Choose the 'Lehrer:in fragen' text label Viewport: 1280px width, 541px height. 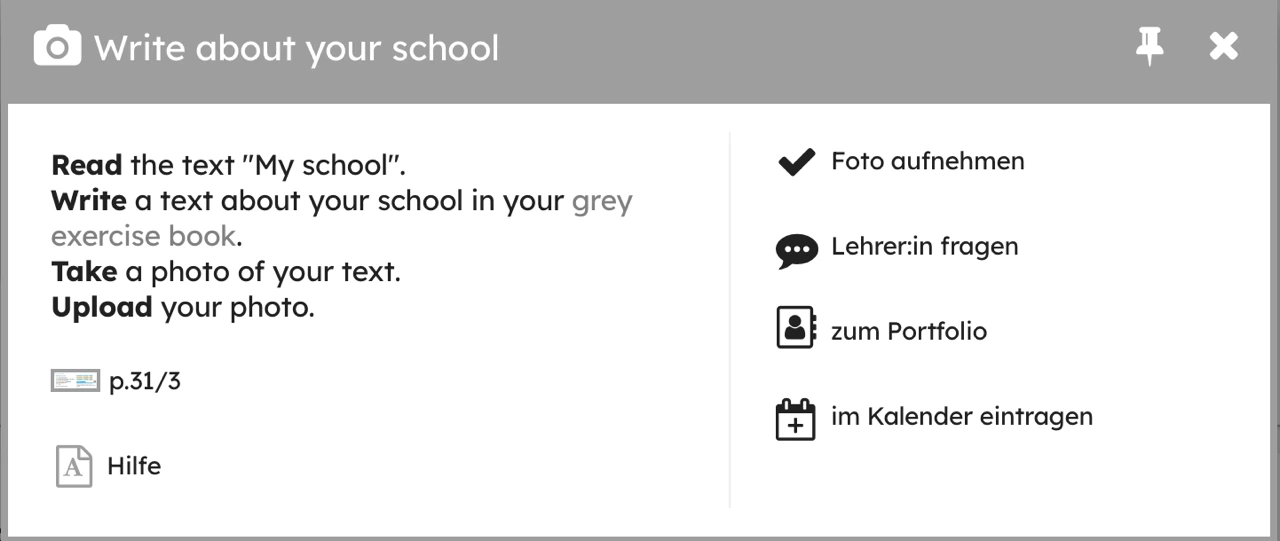coord(924,246)
